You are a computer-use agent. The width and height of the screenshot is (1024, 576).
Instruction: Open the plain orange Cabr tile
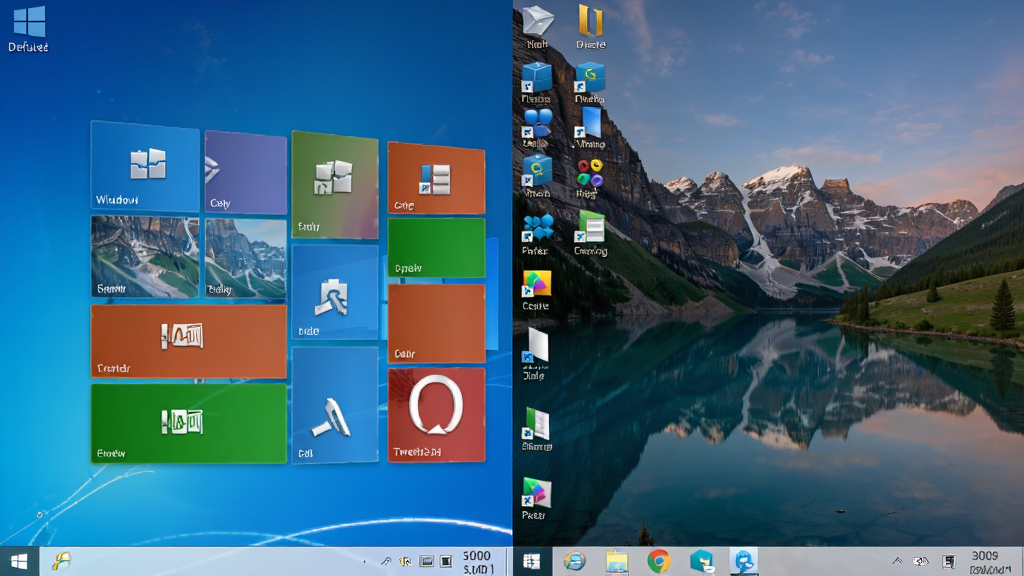(436, 323)
